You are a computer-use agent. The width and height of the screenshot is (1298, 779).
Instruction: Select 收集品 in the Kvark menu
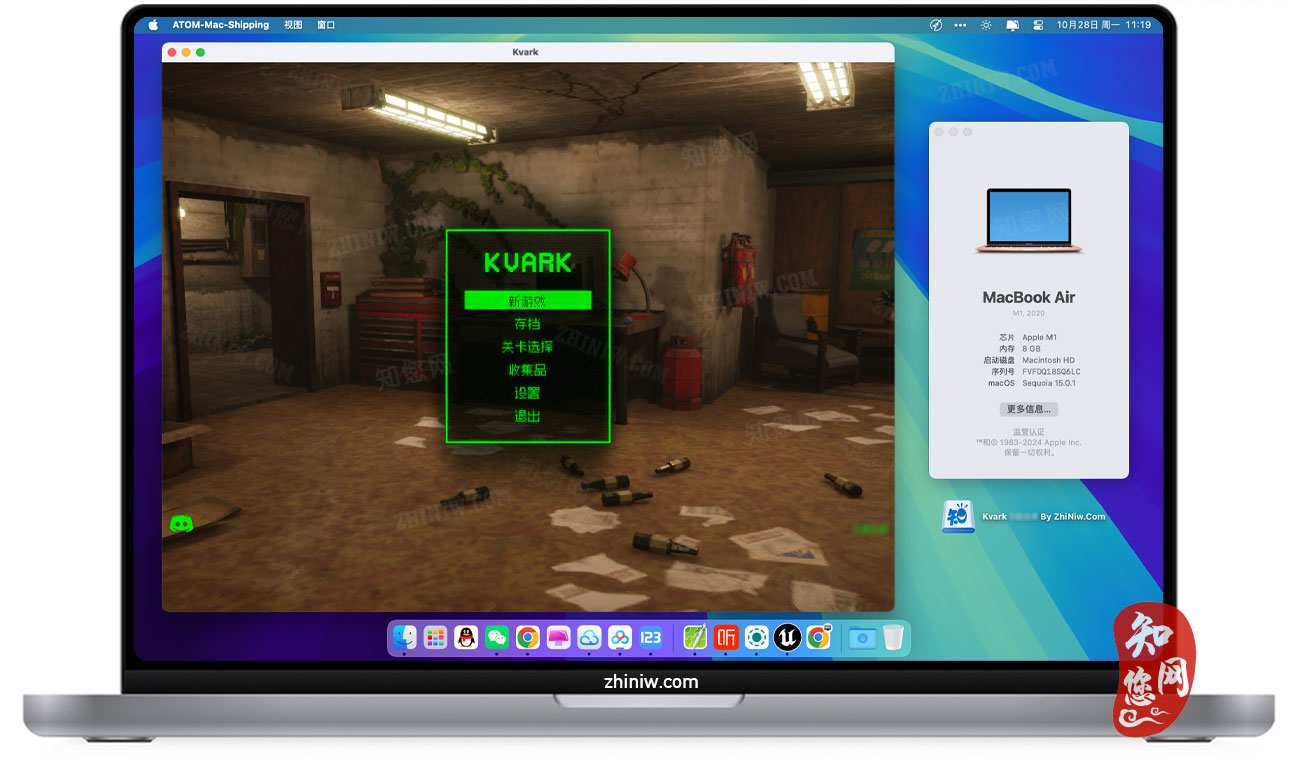pyautogui.click(x=528, y=370)
